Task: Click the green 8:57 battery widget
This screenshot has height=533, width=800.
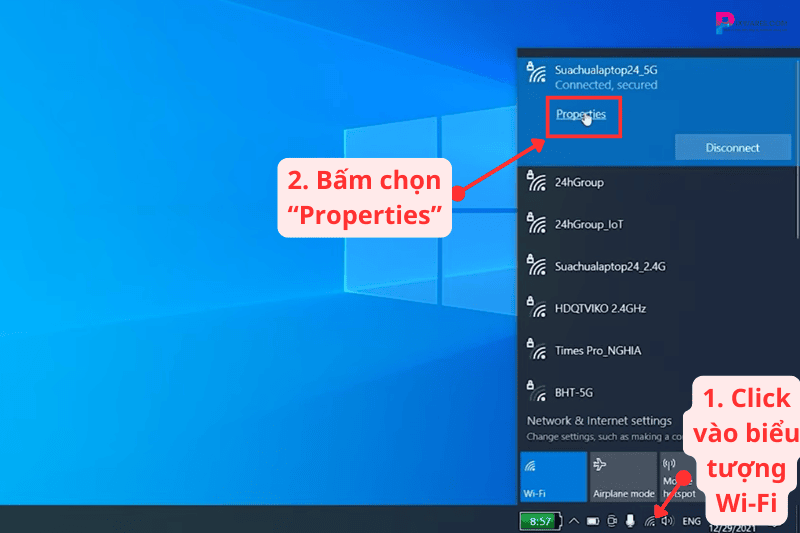Action: coord(540,521)
